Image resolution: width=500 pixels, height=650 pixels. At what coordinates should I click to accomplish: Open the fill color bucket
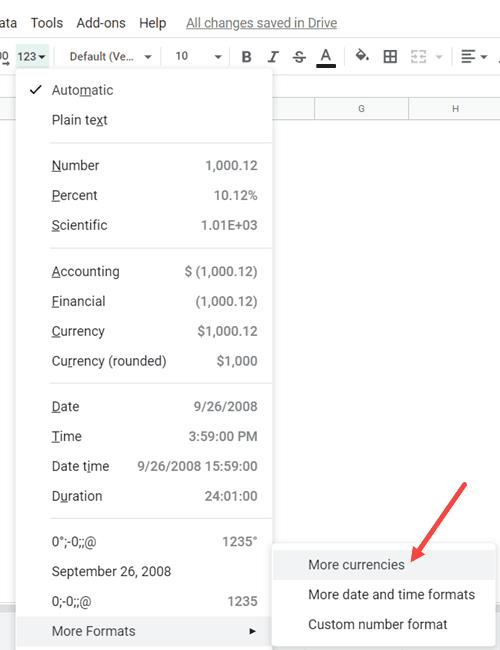[x=362, y=56]
